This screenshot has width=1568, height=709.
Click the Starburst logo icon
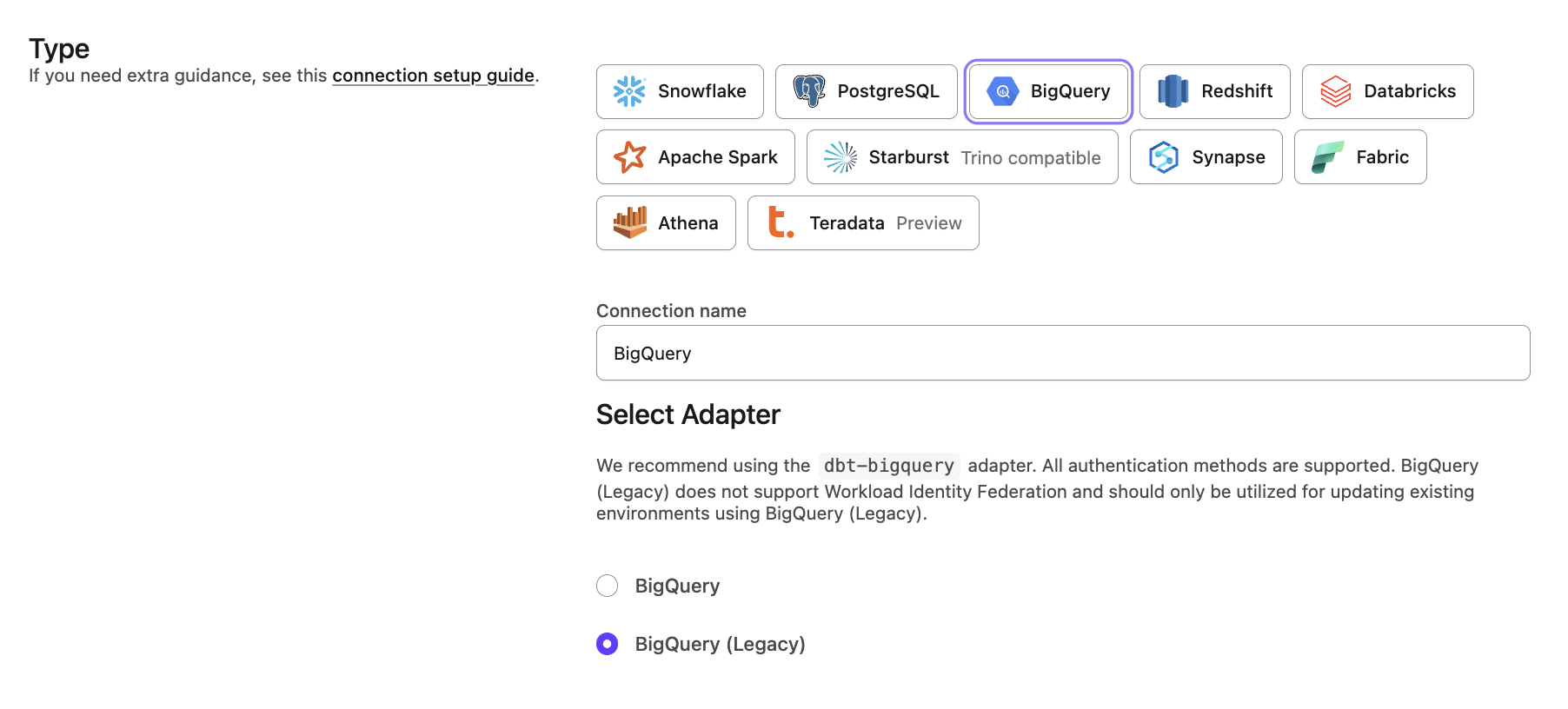841,156
